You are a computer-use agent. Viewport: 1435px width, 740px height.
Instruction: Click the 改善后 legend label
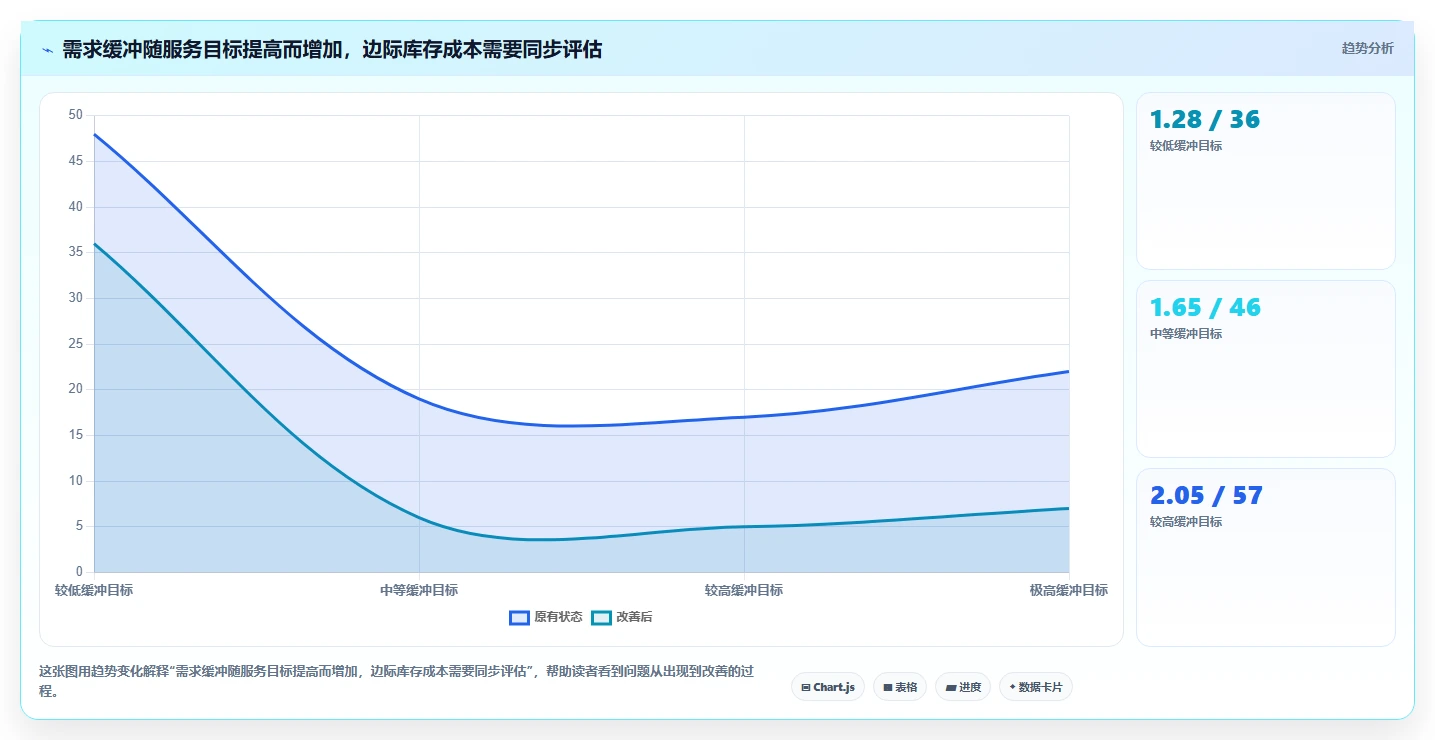point(634,618)
